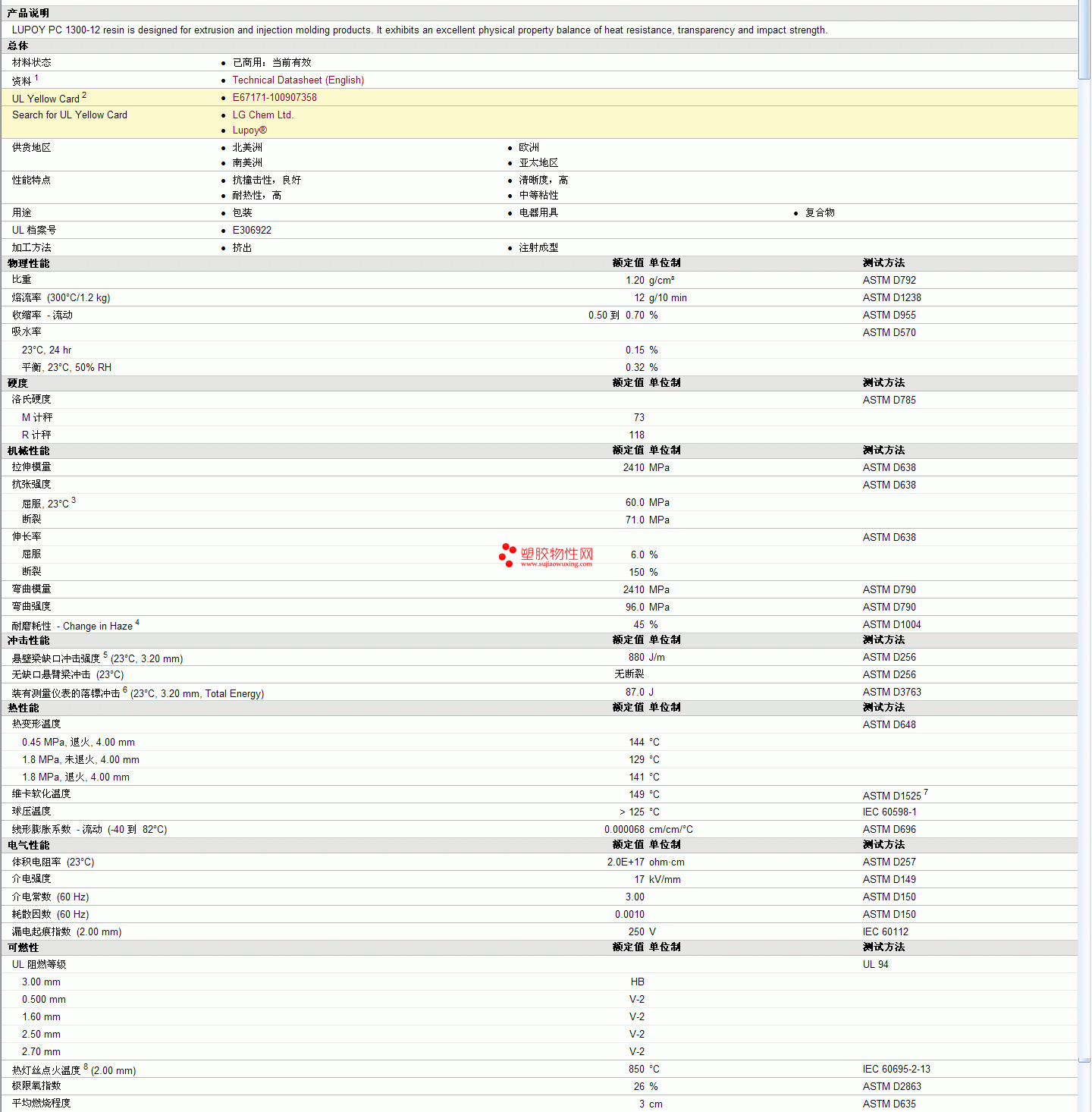
Task: Click the 电气性能 section header
Action: (28, 845)
